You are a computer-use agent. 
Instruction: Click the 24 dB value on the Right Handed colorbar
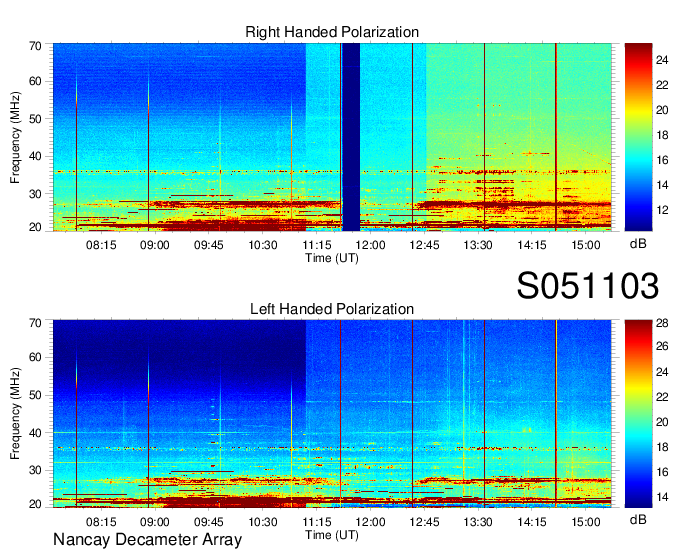click(x=662, y=60)
